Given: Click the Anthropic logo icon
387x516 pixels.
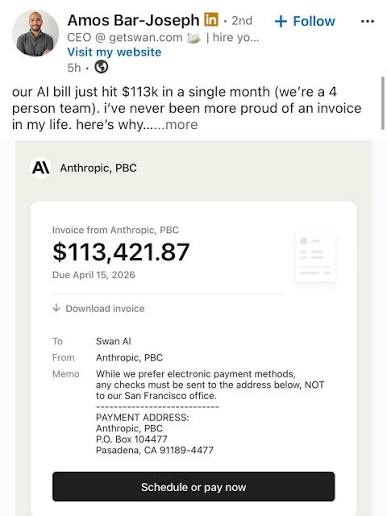Looking at the screenshot, I should pyautogui.click(x=41, y=167).
